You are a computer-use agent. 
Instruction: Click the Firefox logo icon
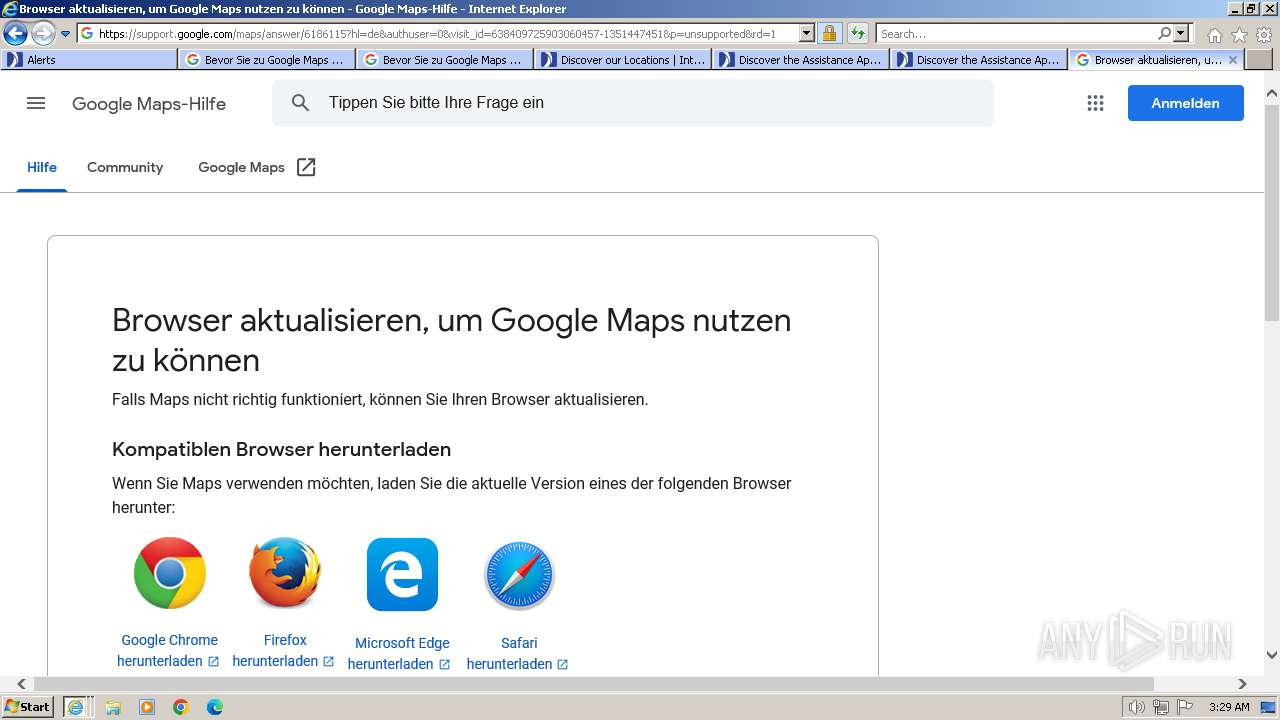(285, 573)
